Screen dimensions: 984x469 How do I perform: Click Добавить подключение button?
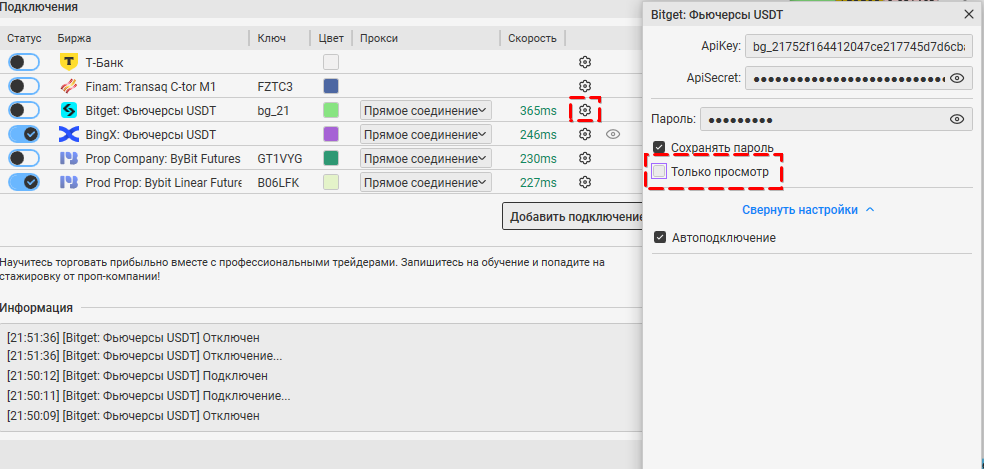[x=574, y=217]
